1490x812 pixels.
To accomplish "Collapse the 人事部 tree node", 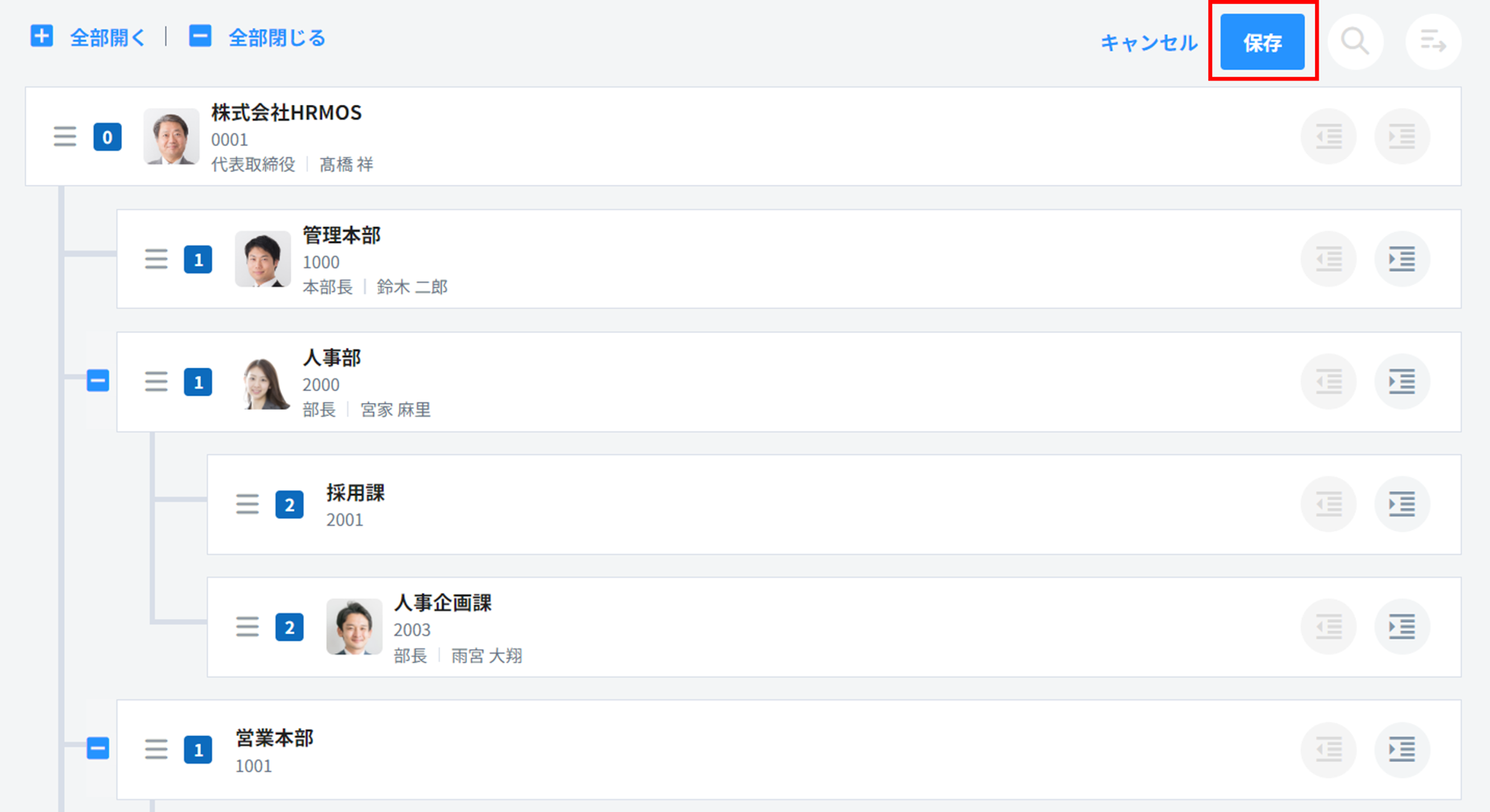I will (x=98, y=381).
